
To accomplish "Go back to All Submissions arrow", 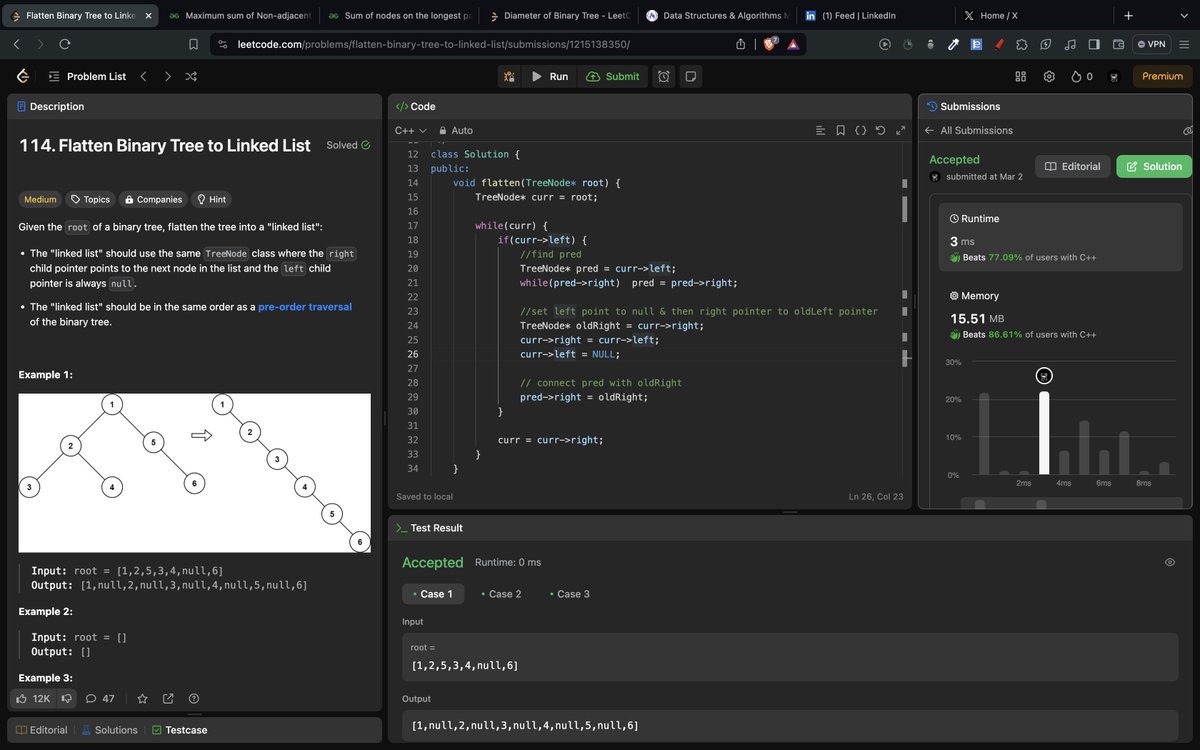I will (x=929, y=130).
